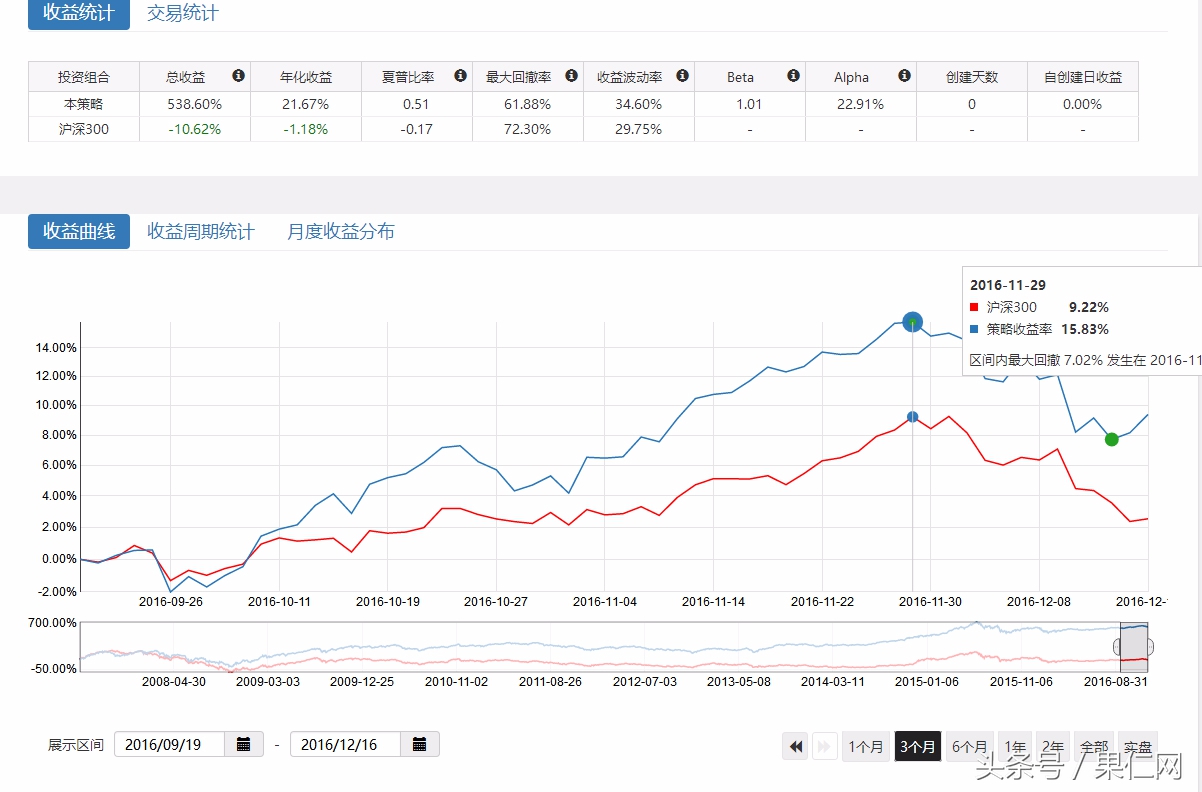Click the 实盘 button
Image resolution: width=1202 pixels, height=792 pixels.
pos(1138,746)
